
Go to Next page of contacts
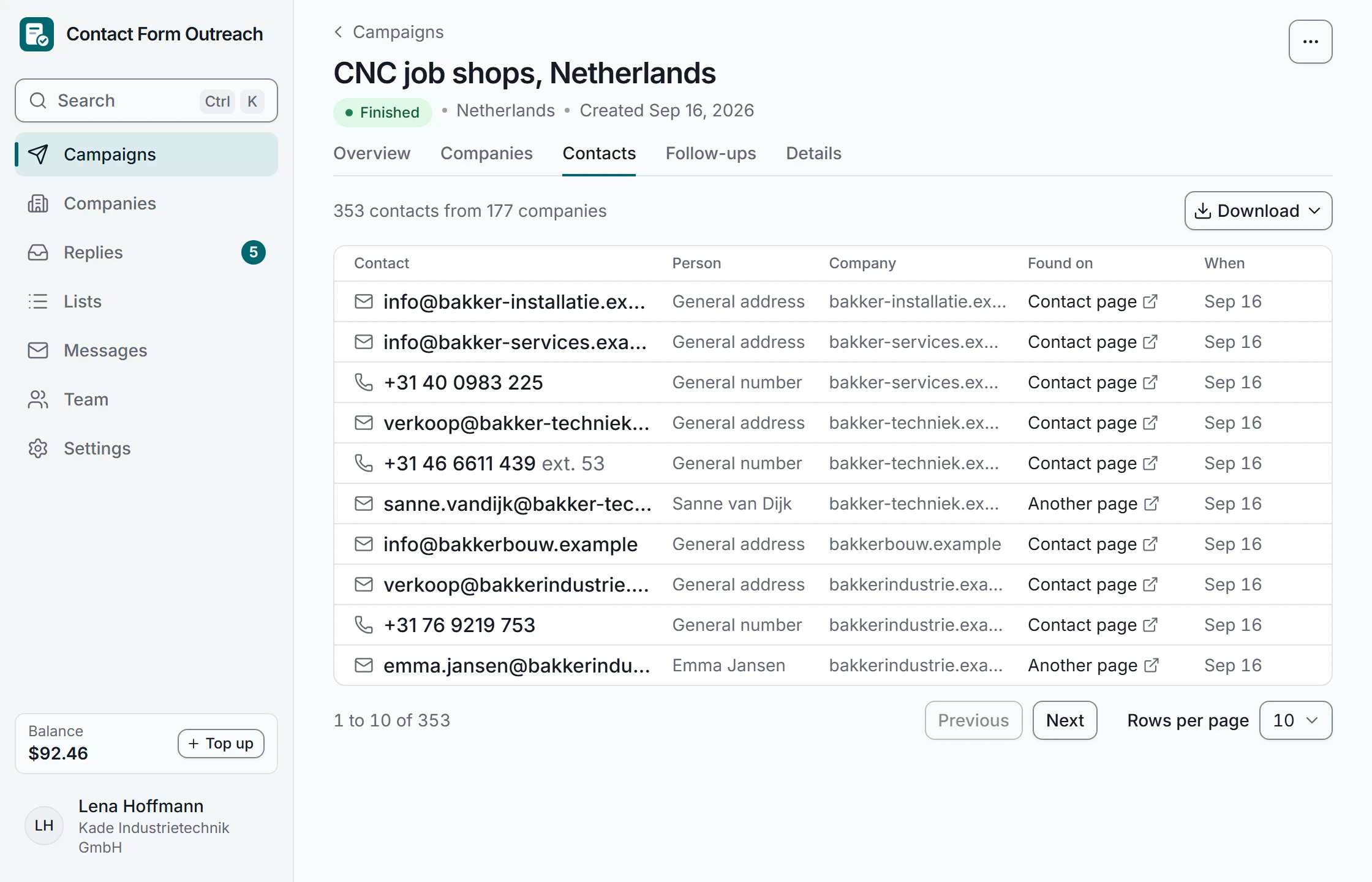point(1065,720)
